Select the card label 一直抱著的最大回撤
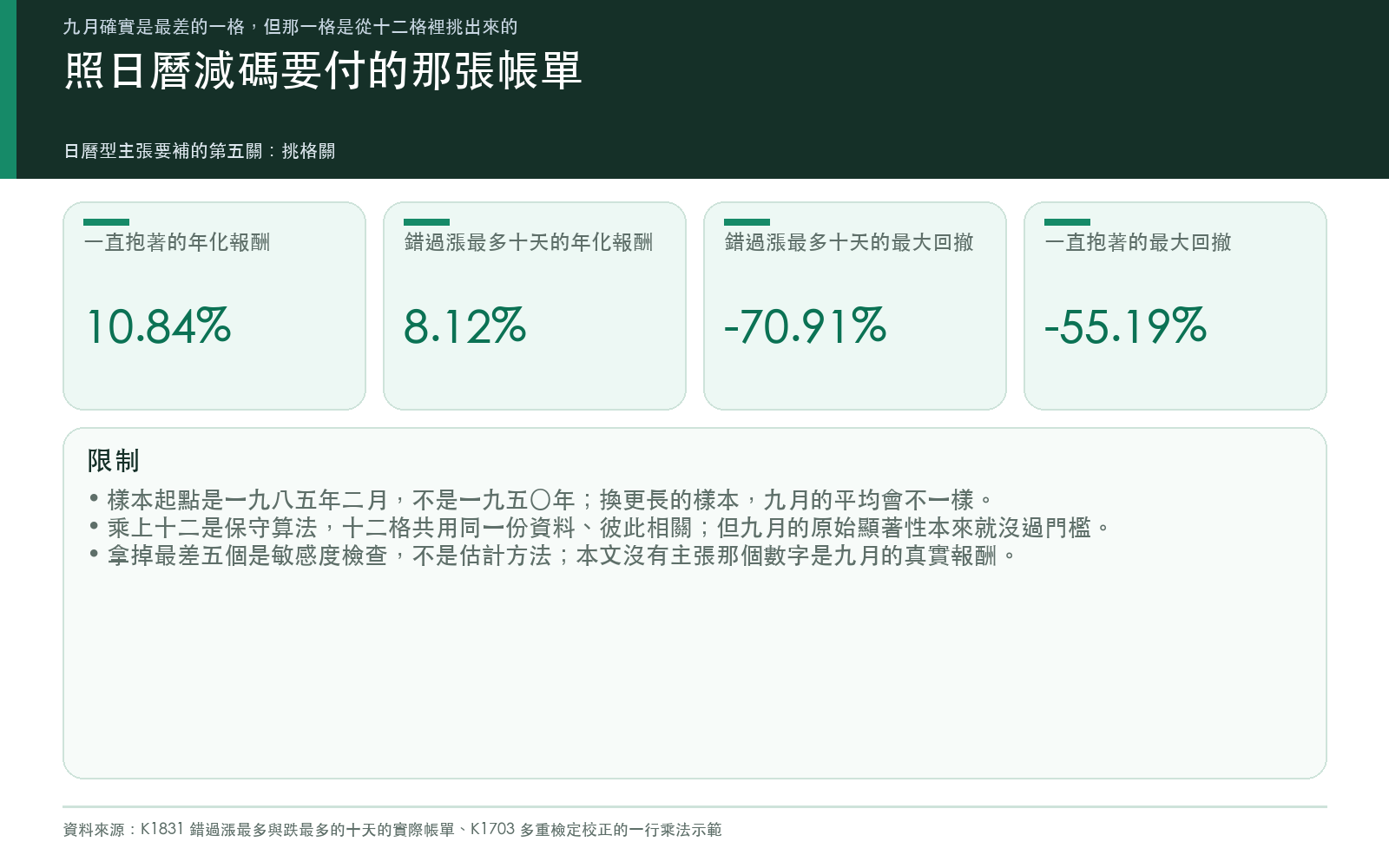This screenshot has height=868, width=1389. coord(1138,242)
